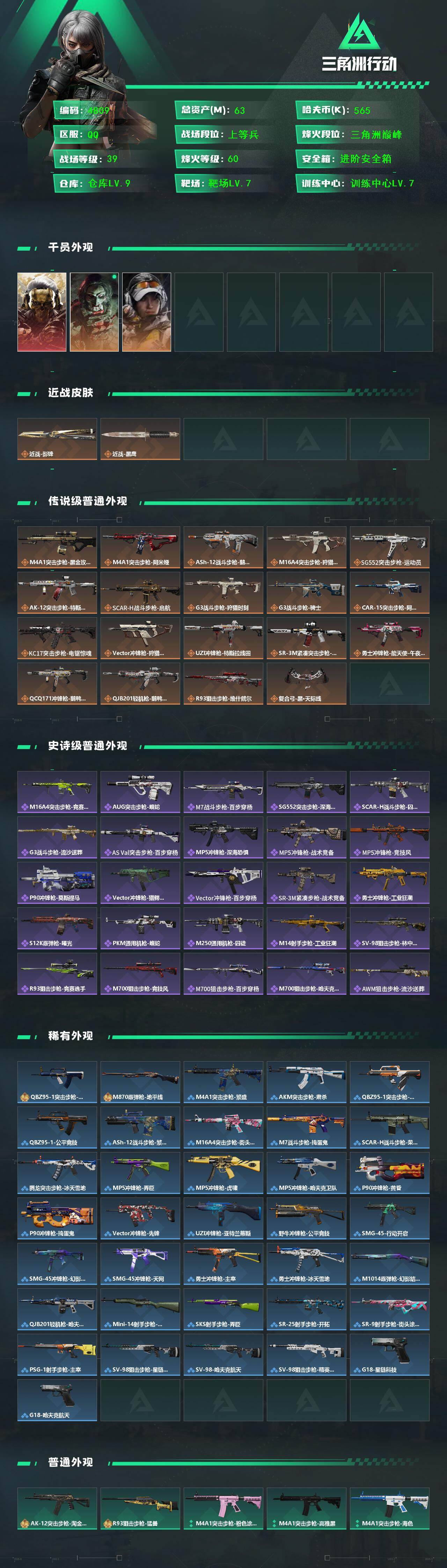This screenshot has width=447, height=1568.
Task: Click the MP5冲锋枪-虎啸 yellow skin
Action: [223, 1172]
